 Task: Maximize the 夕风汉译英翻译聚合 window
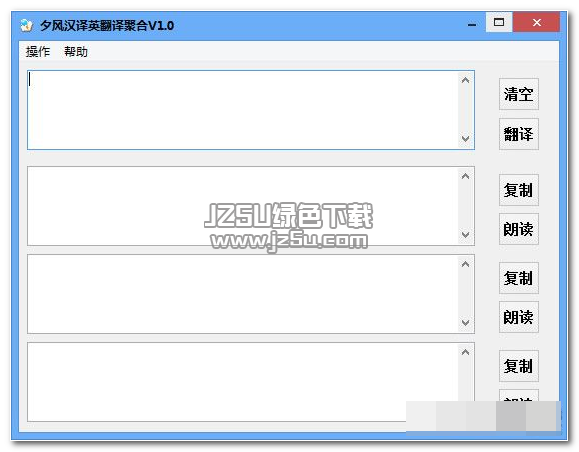[499, 23]
